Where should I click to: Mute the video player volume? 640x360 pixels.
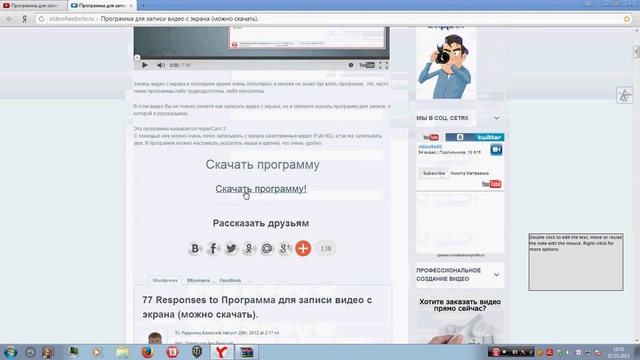click(x=161, y=65)
